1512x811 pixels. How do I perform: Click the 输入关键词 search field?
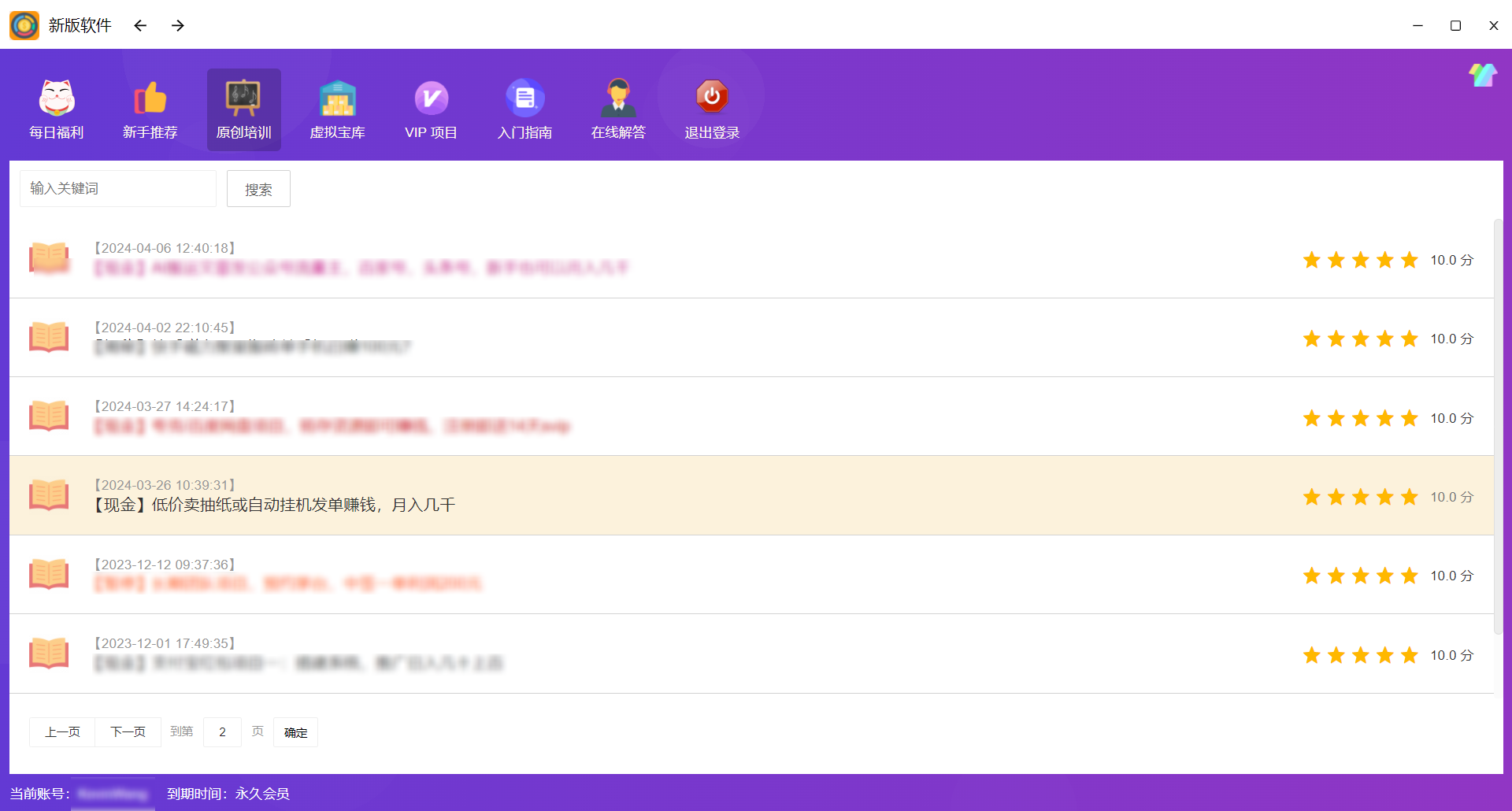coord(118,189)
